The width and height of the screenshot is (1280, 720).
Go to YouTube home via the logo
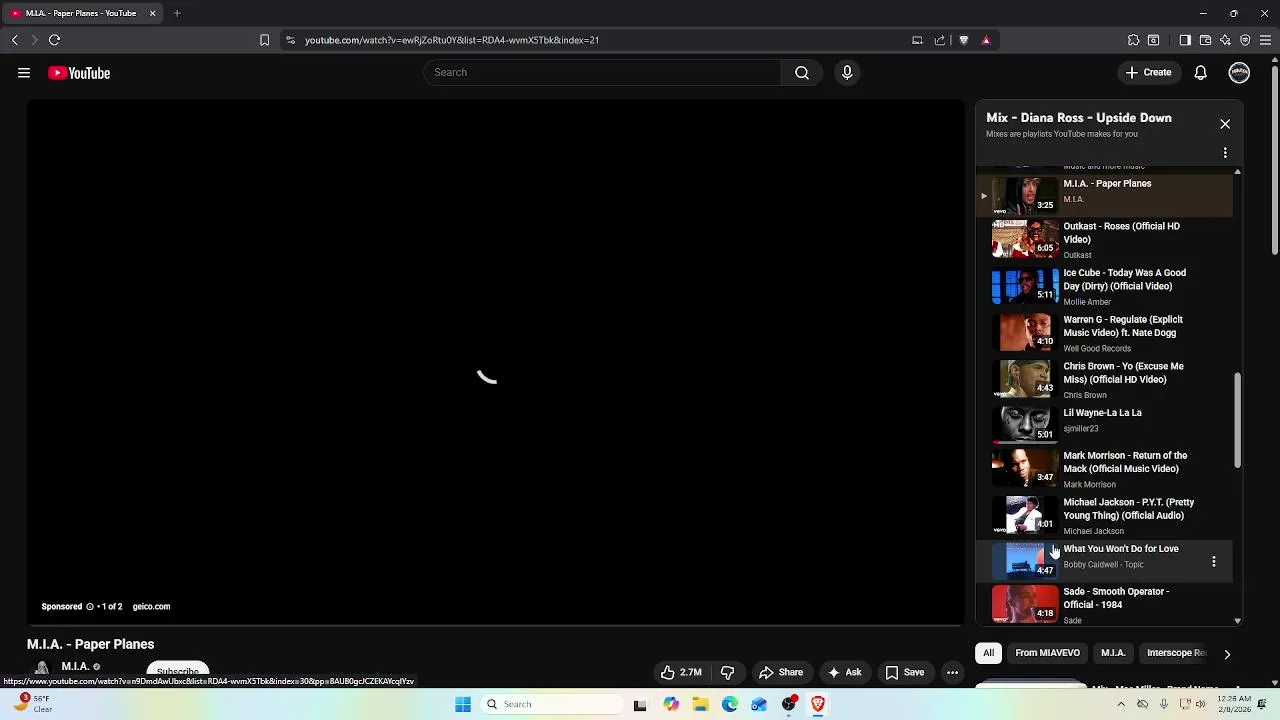tap(79, 73)
